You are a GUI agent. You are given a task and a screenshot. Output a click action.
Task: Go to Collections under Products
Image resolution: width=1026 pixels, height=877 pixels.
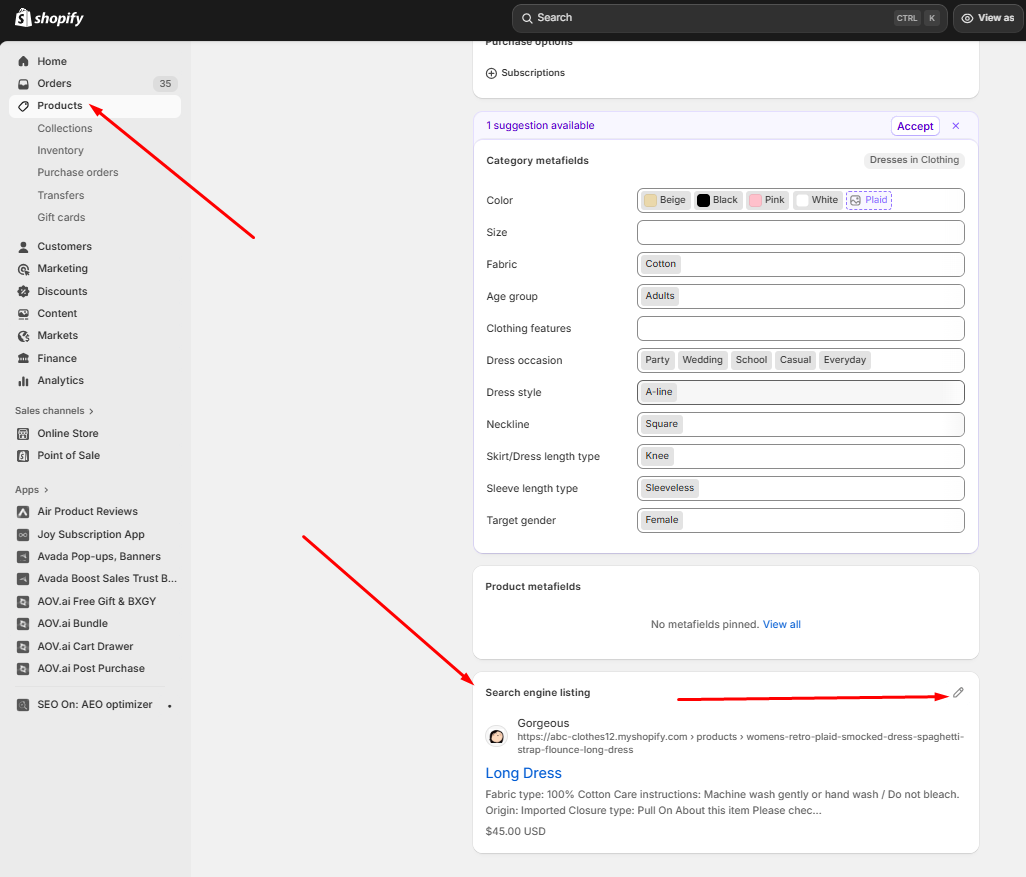(x=65, y=128)
